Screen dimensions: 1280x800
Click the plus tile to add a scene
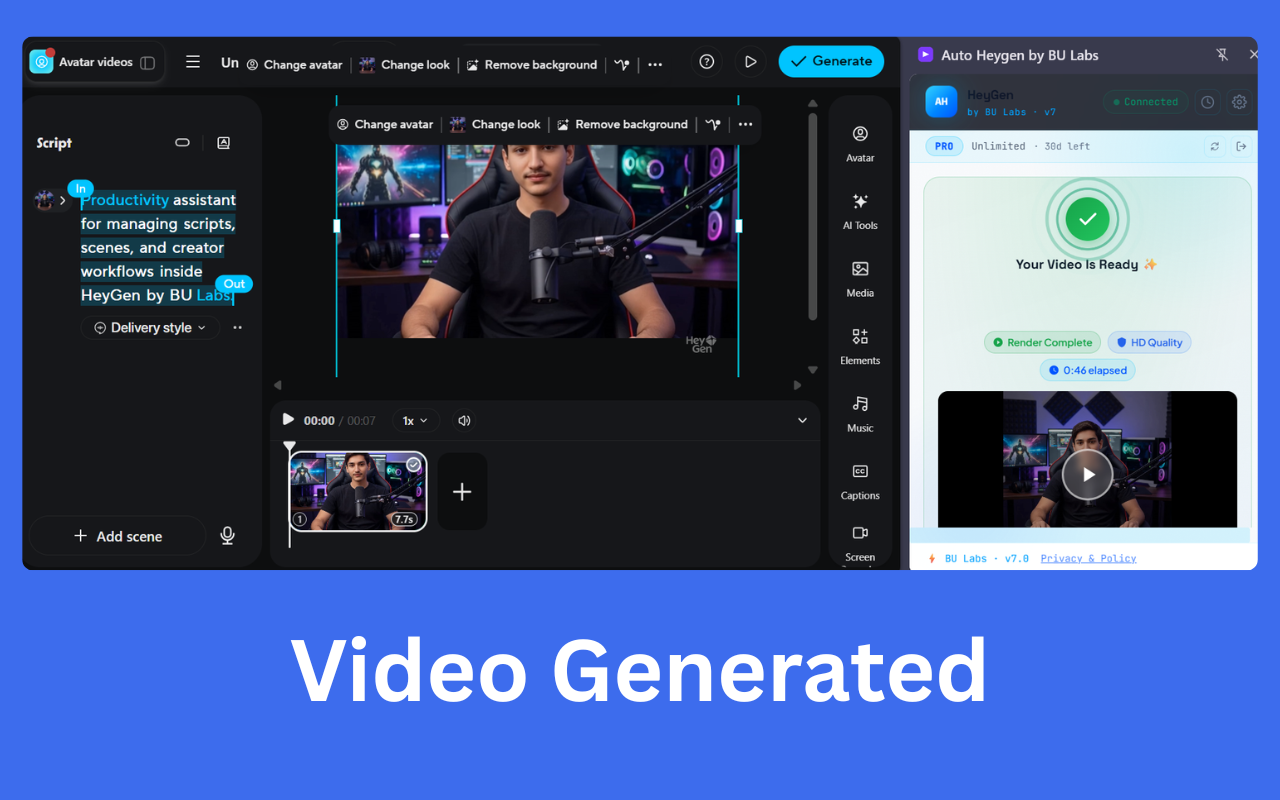(462, 492)
